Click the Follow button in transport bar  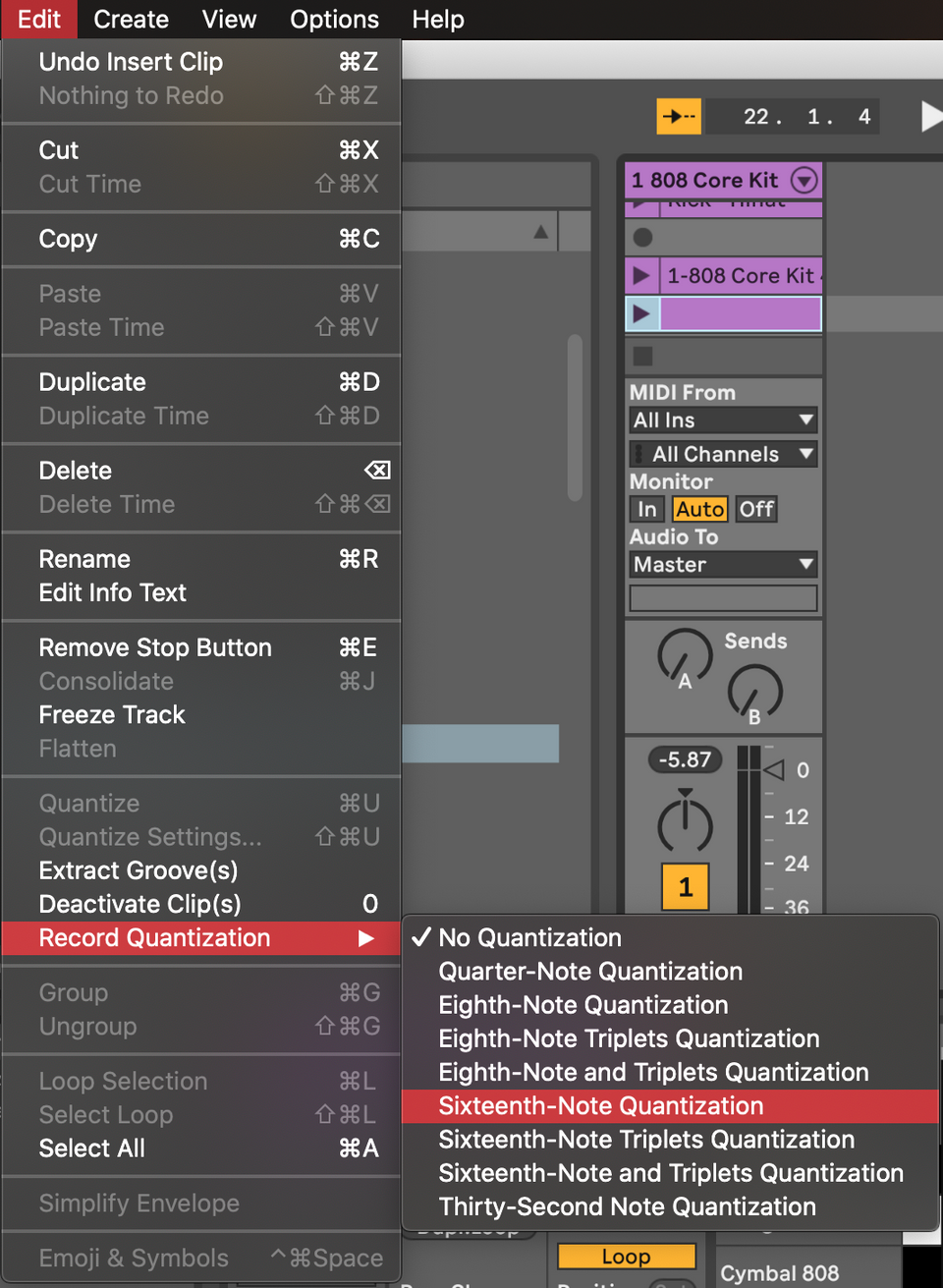[679, 116]
